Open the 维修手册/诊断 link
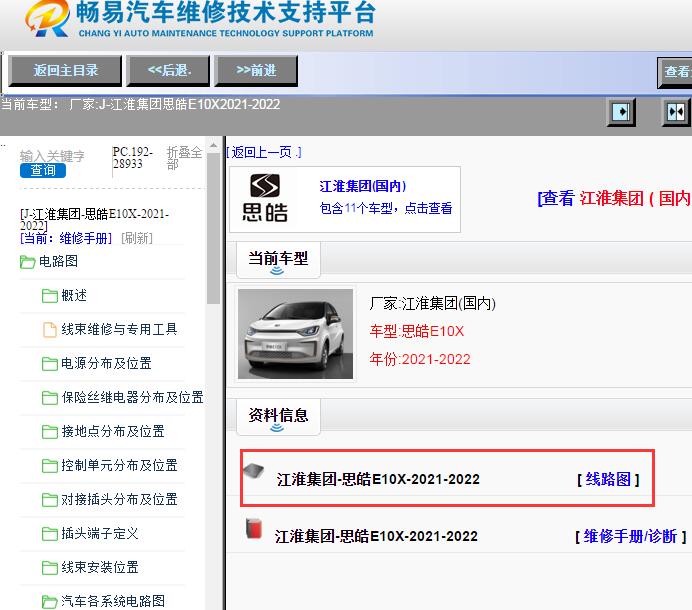 [x=630, y=536]
